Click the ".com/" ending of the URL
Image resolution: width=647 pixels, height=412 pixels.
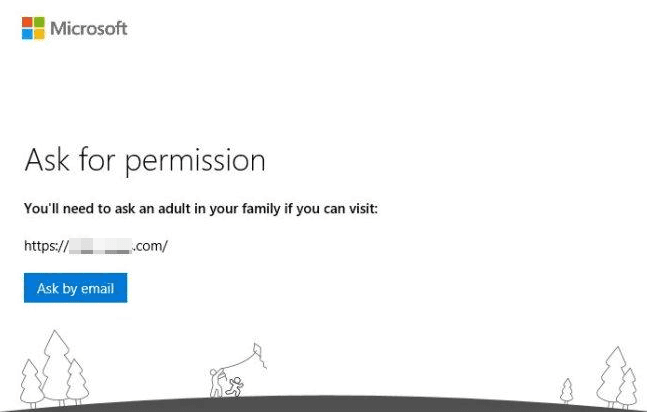(x=150, y=245)
